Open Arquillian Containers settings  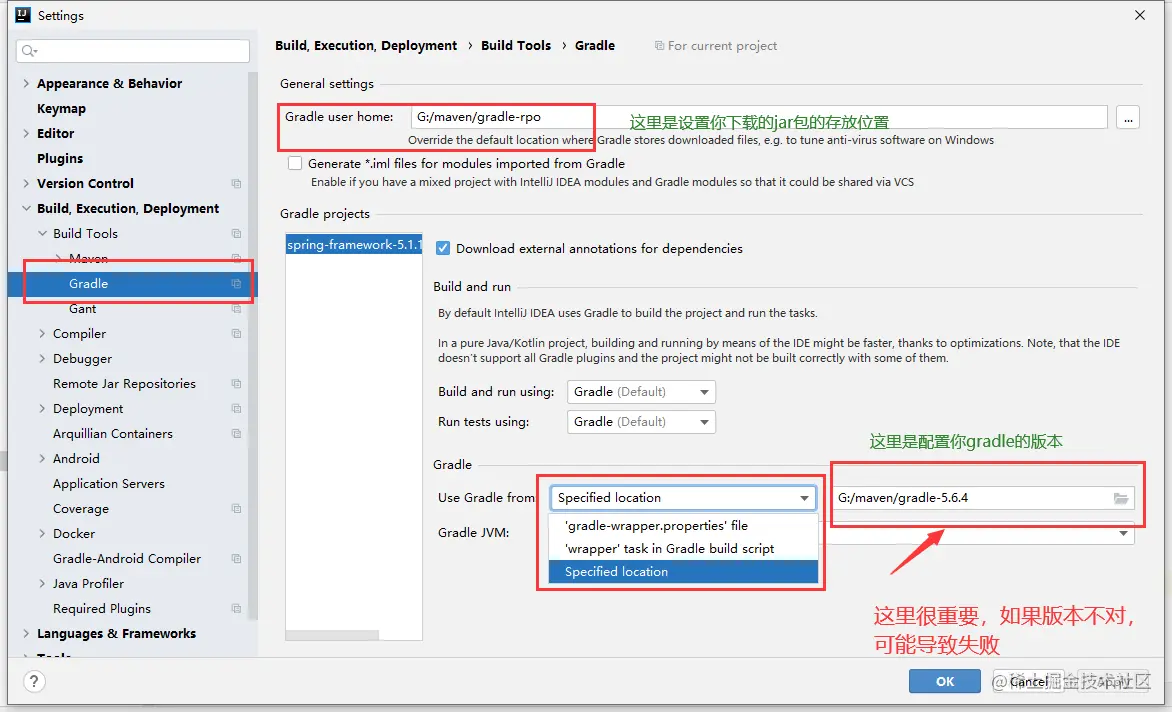pyautogui.click(x=113, y=434)
